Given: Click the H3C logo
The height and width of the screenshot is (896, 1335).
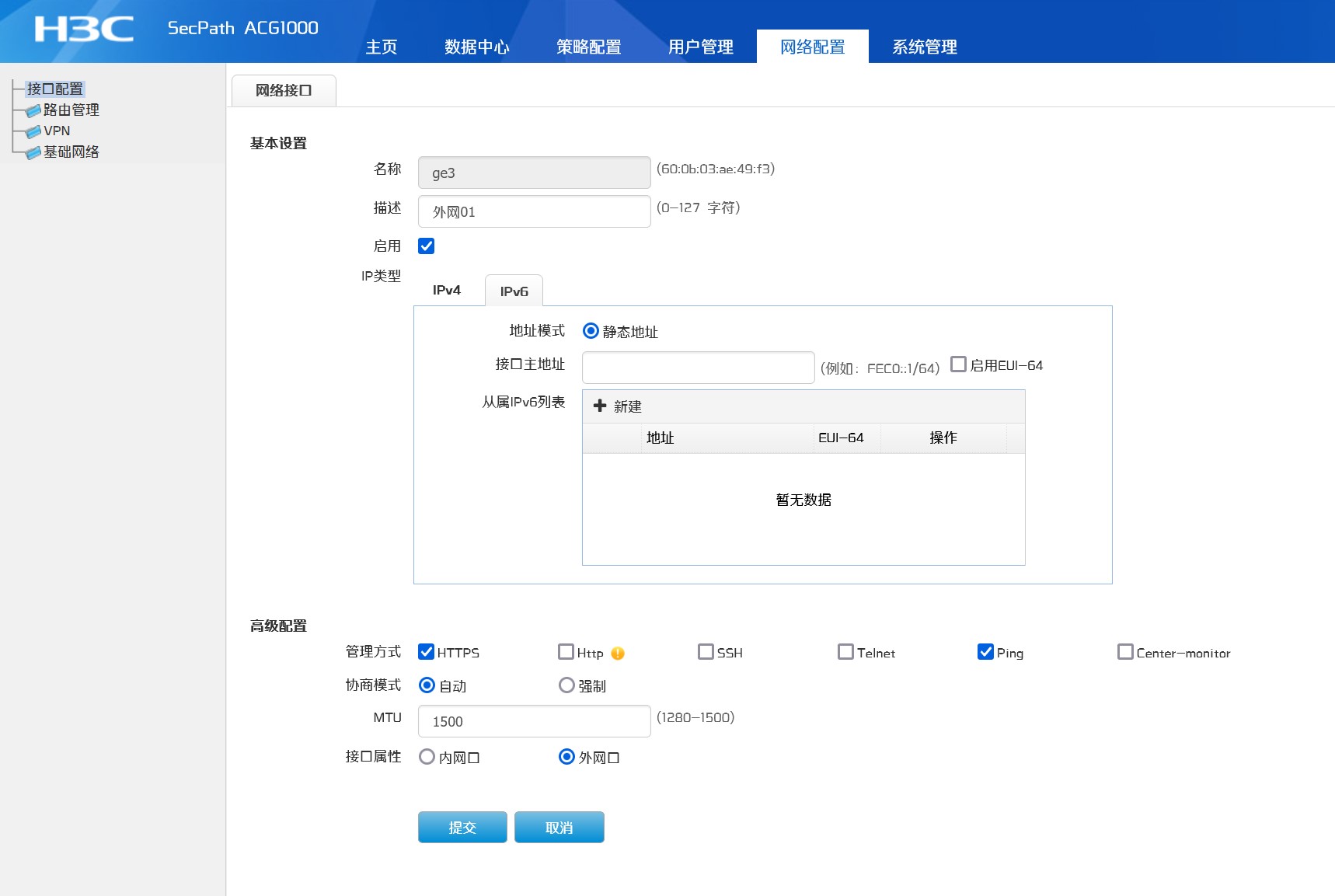Looking at the screenshot, I should tap(84, 30).
